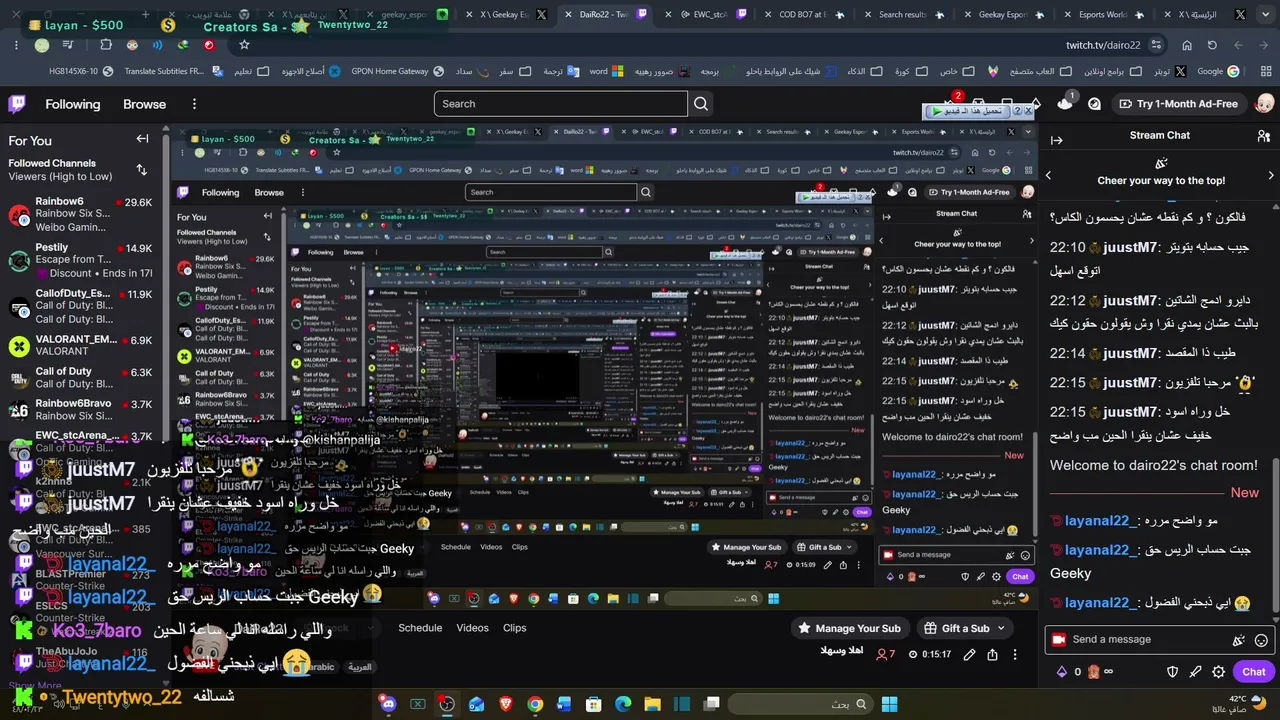This screenshot has width=1280, height=720.
Task: Open the three-dot More menu beside Browse
Action: 194,104
